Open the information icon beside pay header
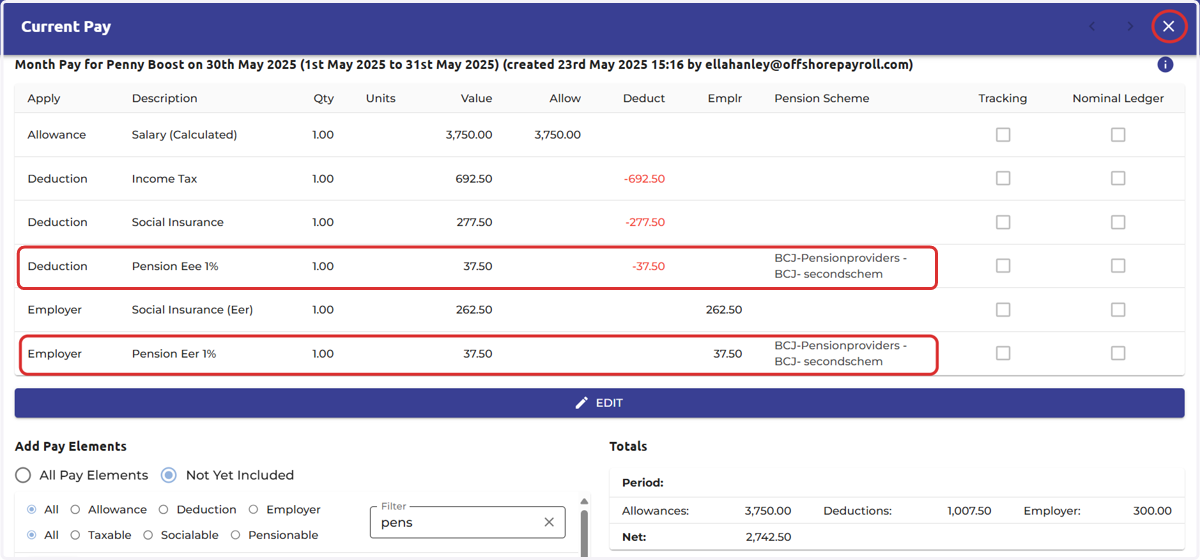Screen dimensions: 1200x560 coord(1165,65)
